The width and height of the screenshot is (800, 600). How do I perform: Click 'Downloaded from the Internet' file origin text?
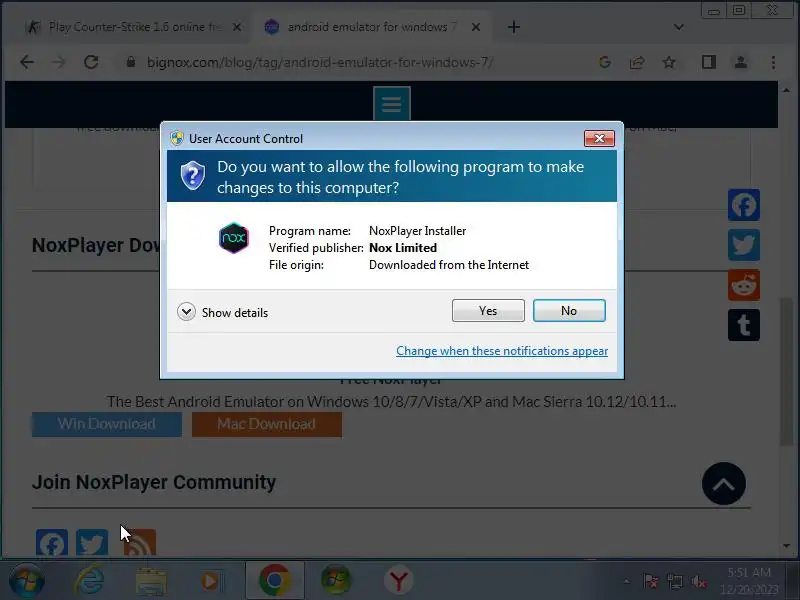[x=448, y=265]
